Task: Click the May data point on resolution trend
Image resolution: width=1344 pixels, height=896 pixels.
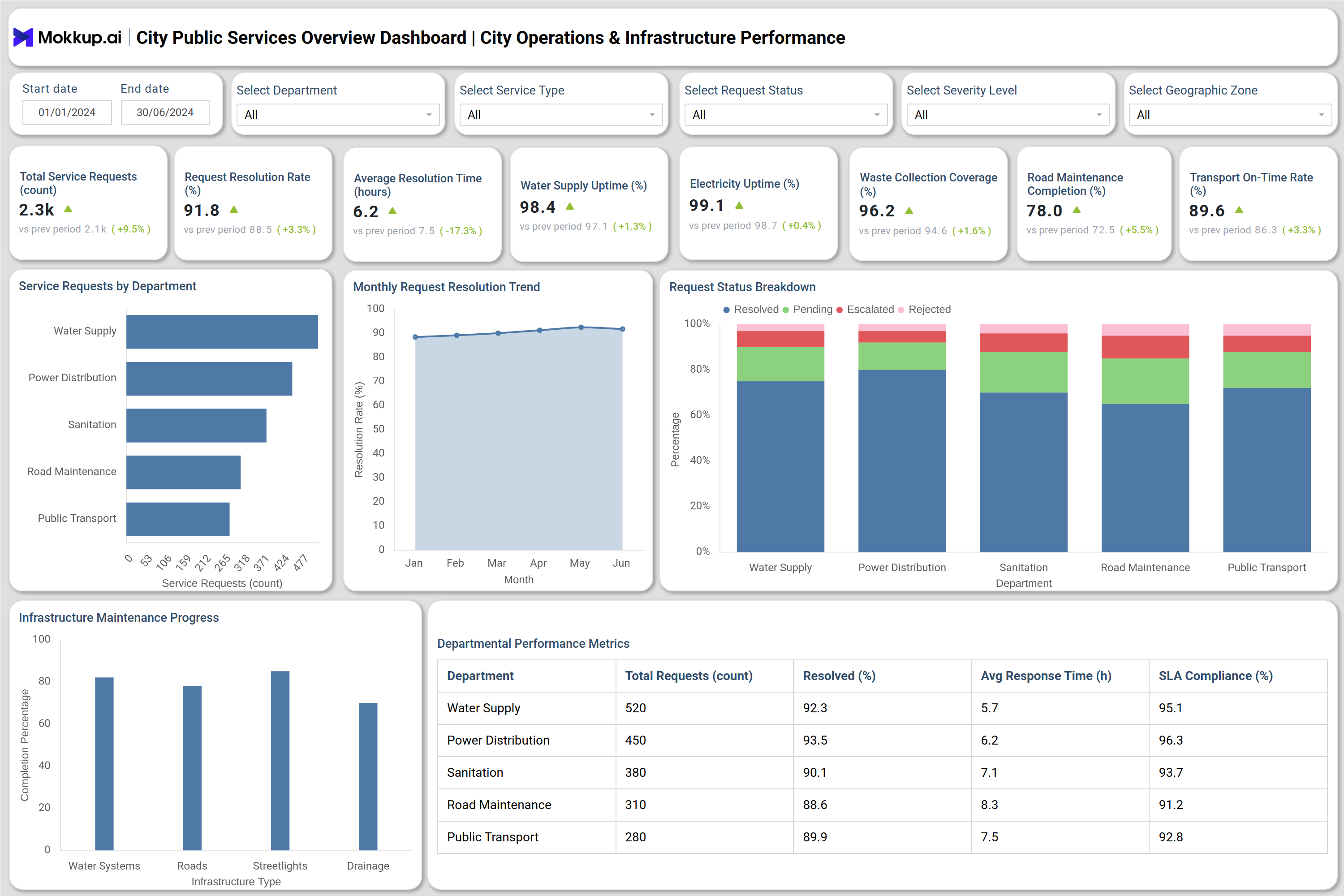Action: click(x=581, y=327)
